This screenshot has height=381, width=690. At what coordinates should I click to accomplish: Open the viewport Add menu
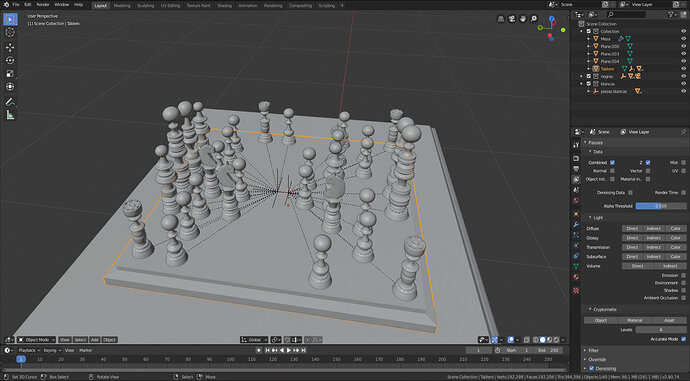click(95, 340)
